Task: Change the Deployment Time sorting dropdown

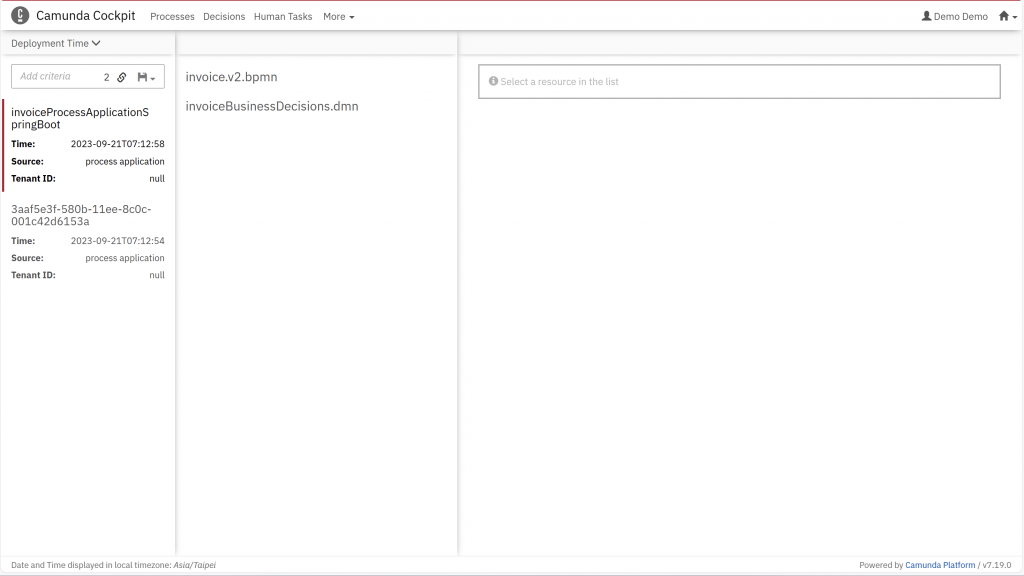Action: point(56,43)
